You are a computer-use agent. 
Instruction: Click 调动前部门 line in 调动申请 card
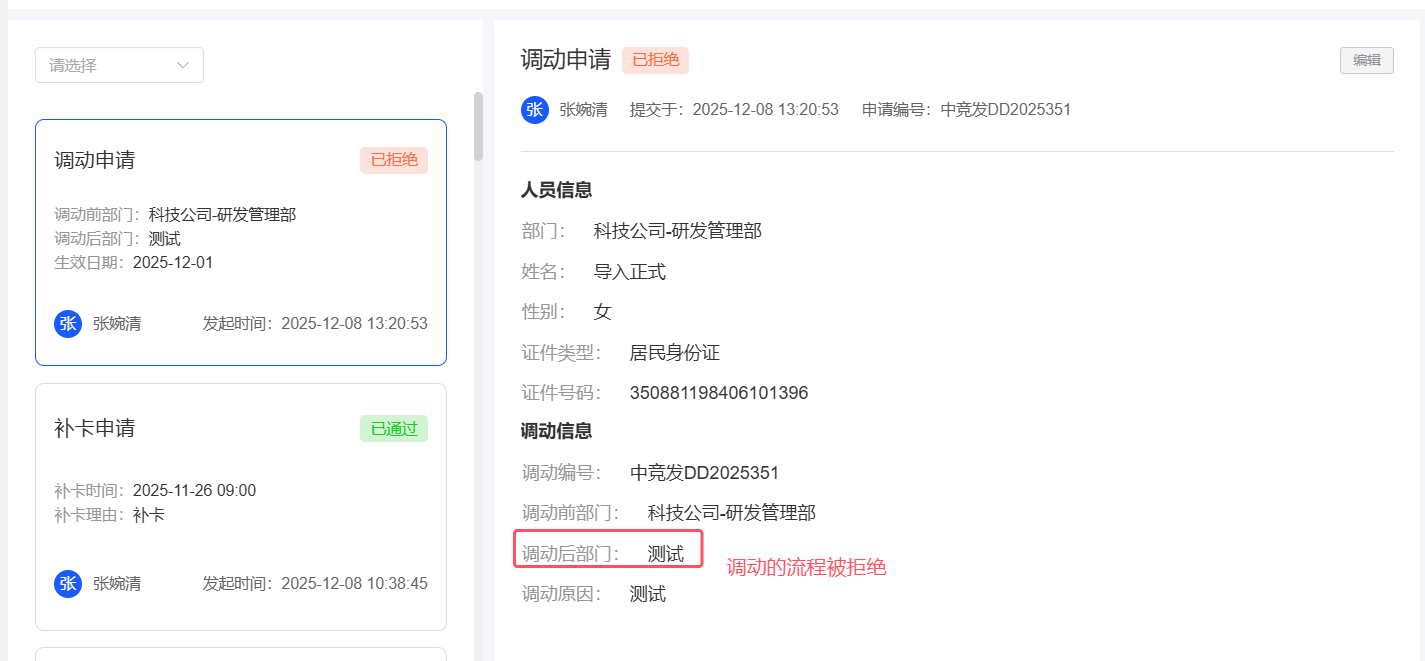(x=175, y=215)
